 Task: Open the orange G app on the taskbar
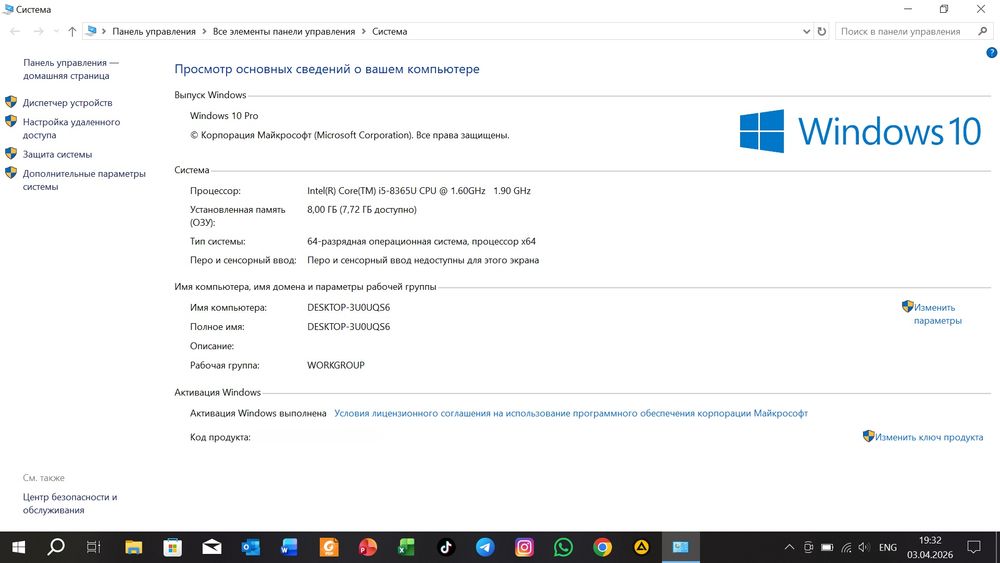point(329,547)
